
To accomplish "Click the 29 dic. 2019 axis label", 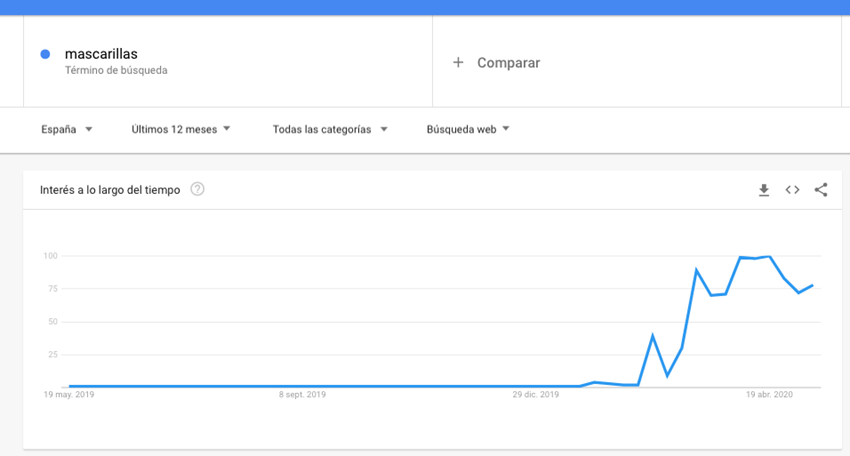I will 536,395.
